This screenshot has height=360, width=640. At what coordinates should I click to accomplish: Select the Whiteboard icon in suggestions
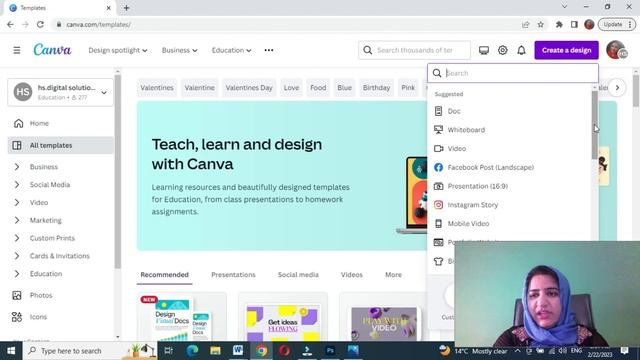click(438, 130)
